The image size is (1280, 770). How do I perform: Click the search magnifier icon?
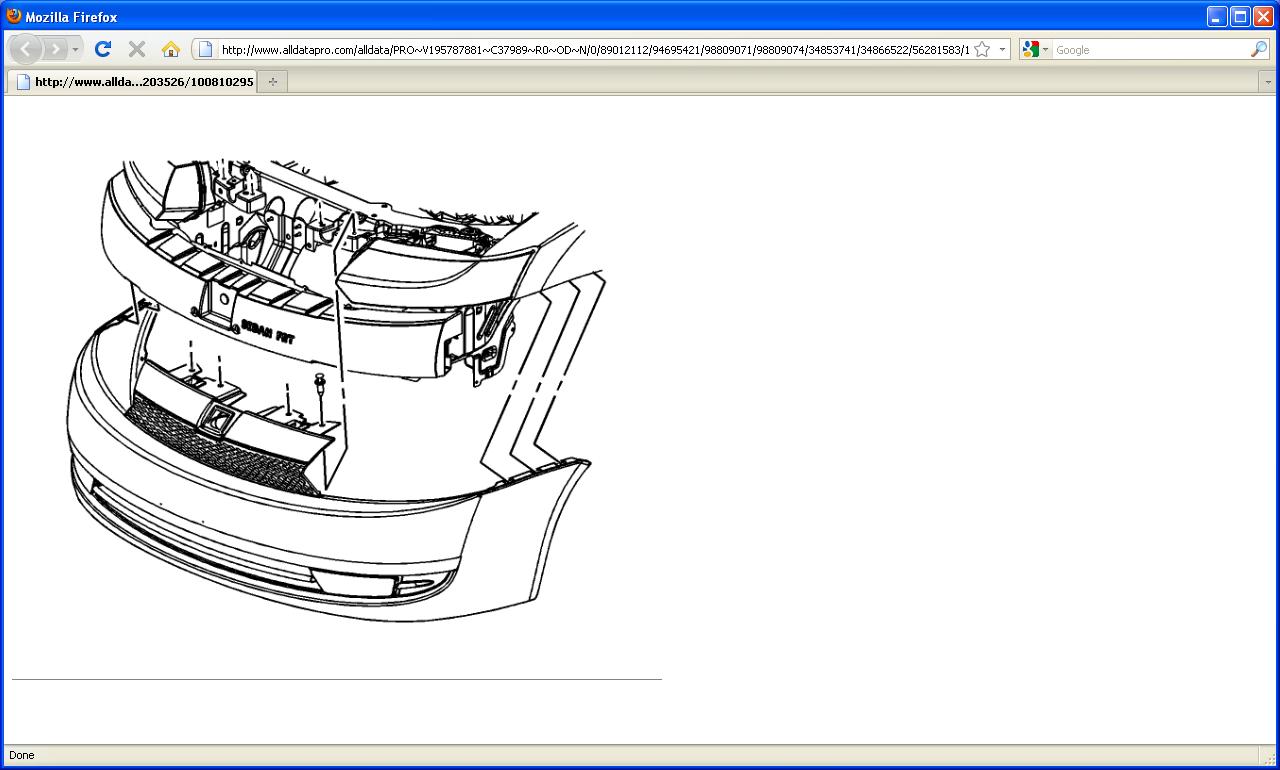pos(1259,49)
